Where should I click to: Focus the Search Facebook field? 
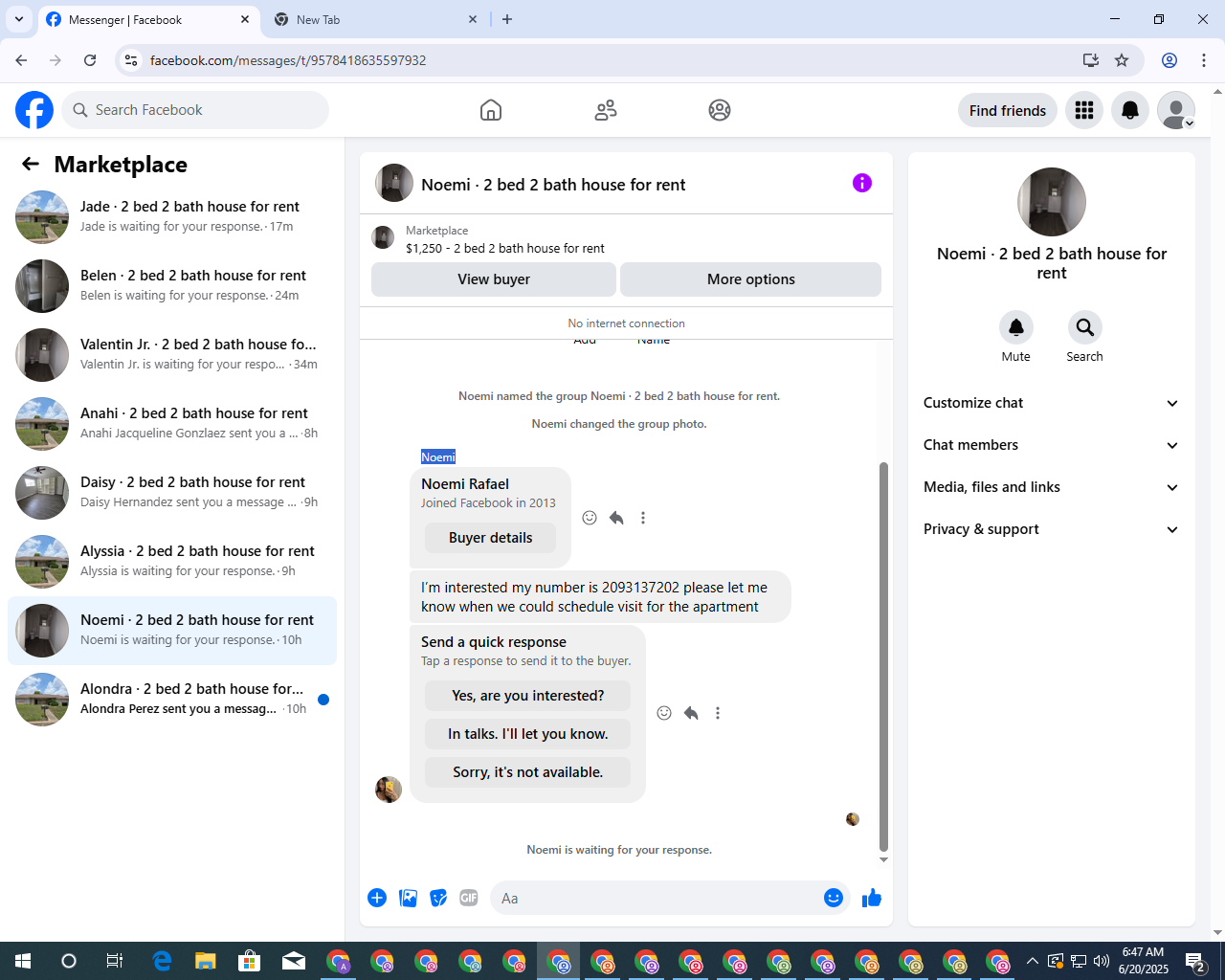point(195,110)
